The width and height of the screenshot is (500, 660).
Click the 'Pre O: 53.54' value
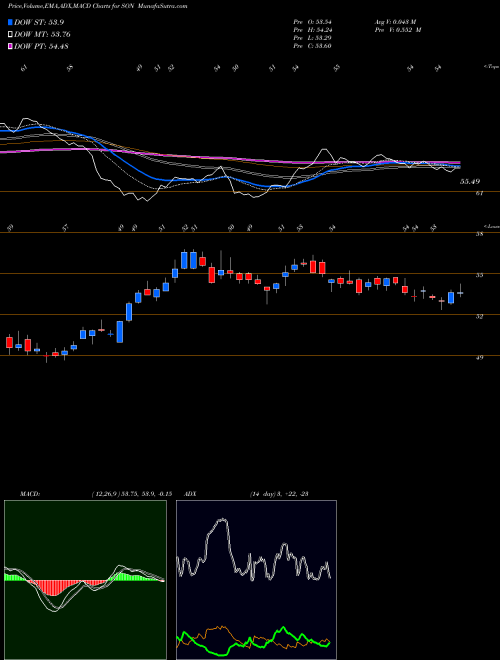pyautogui.click(x=313, y=22)
